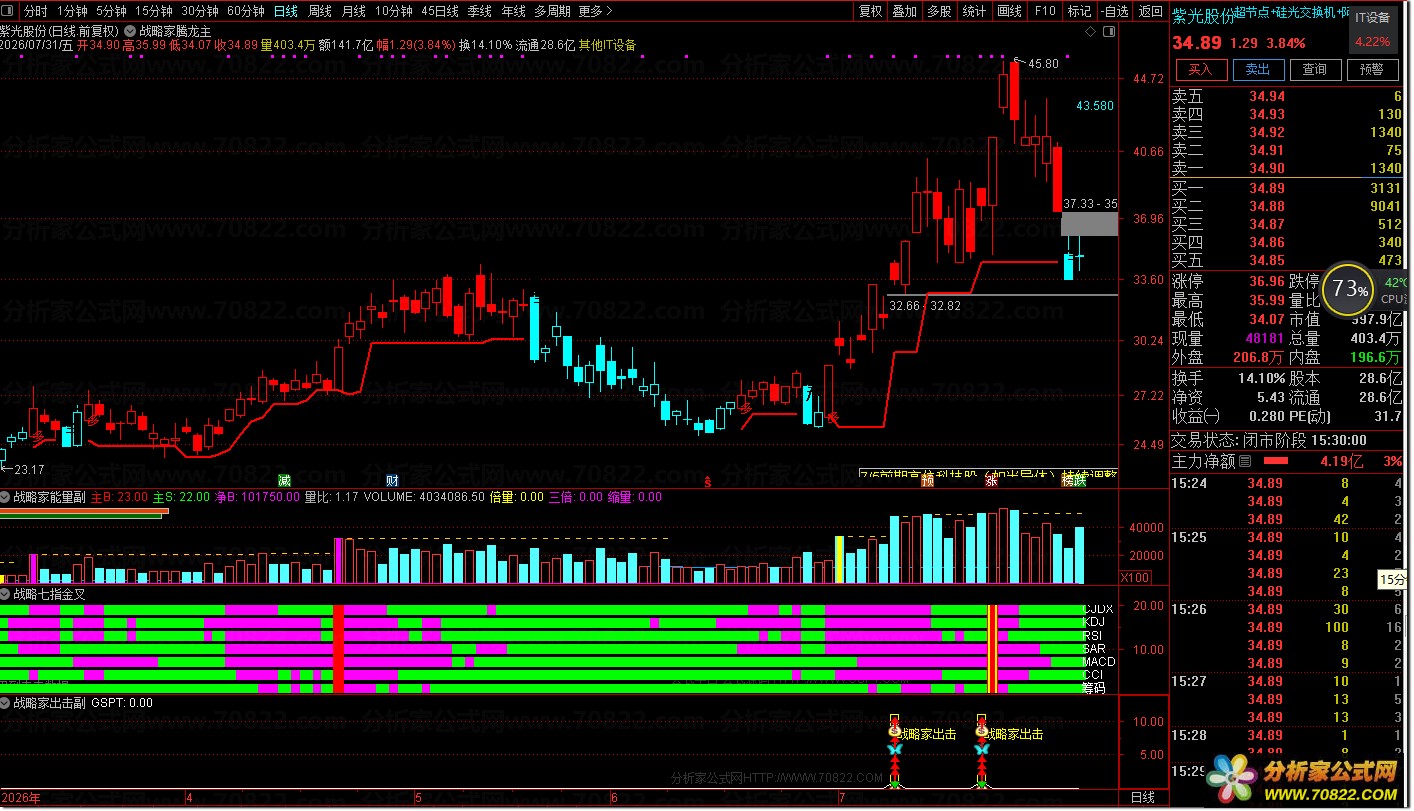Click the 2026年 label on time axis
The image size is (1414, 811).
click(21, 797)
